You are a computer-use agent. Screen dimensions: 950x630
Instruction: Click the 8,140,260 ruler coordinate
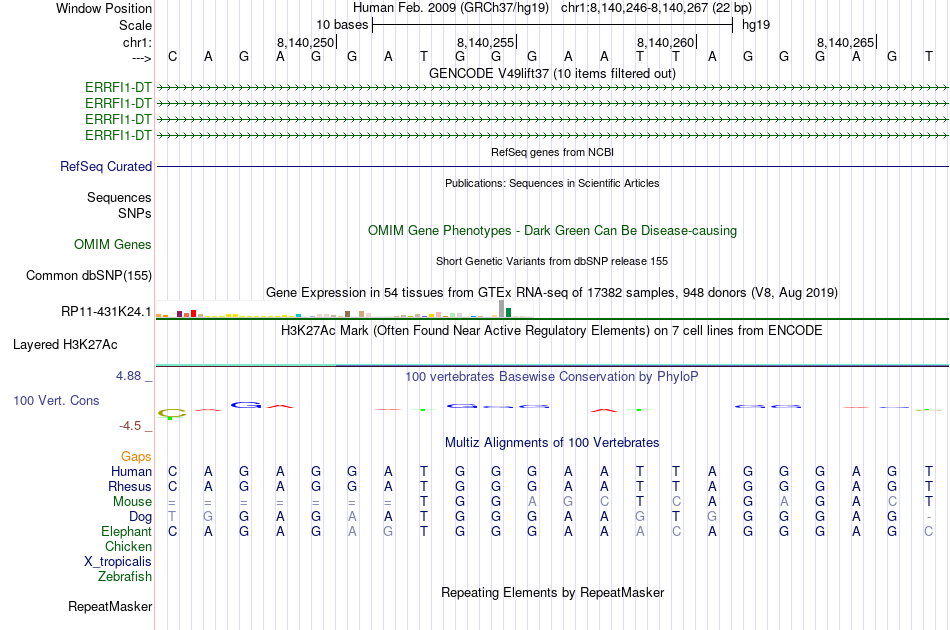[x=665, y=42]
